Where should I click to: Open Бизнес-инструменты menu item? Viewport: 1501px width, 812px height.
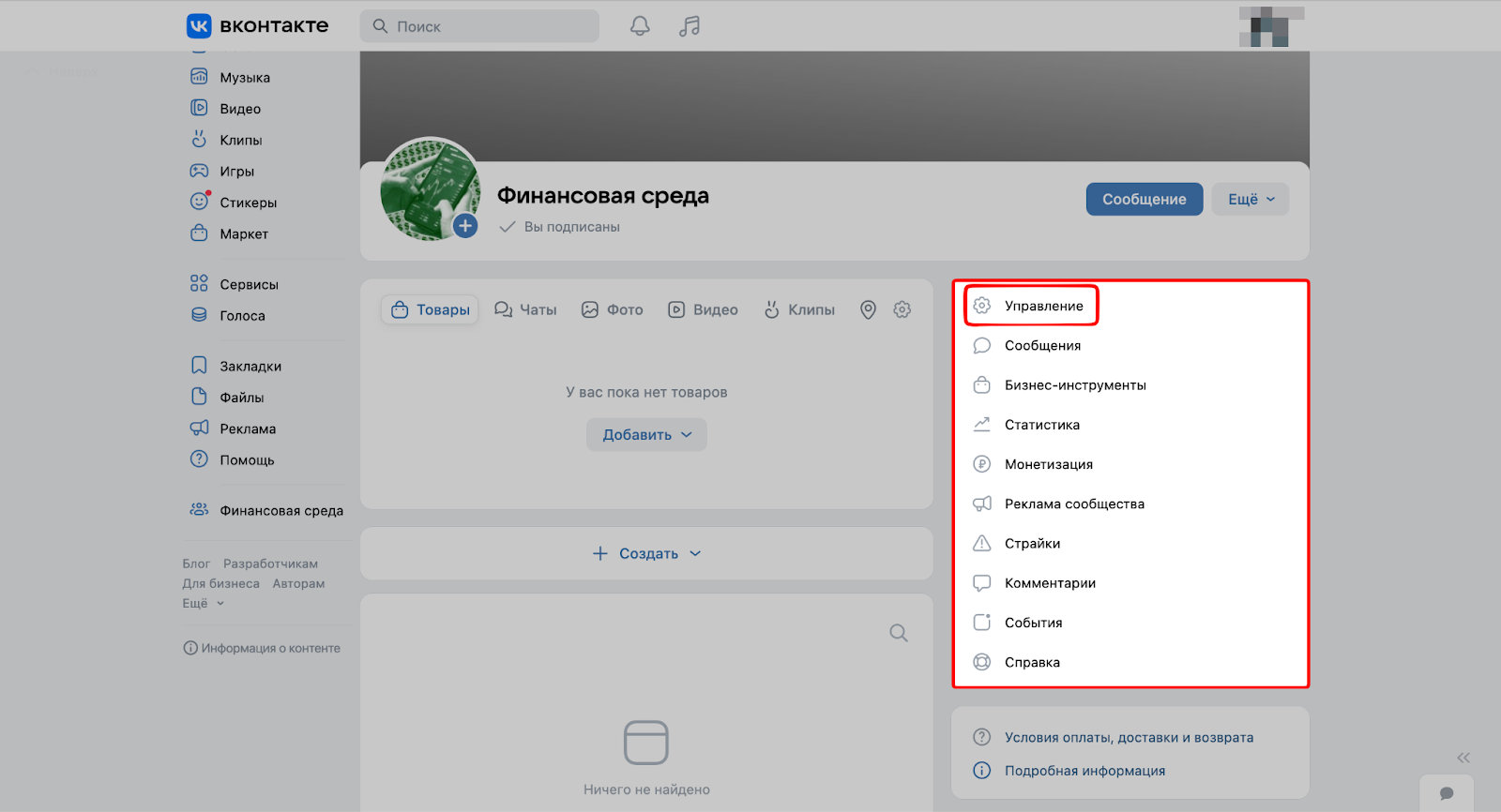coord(1130,384)
